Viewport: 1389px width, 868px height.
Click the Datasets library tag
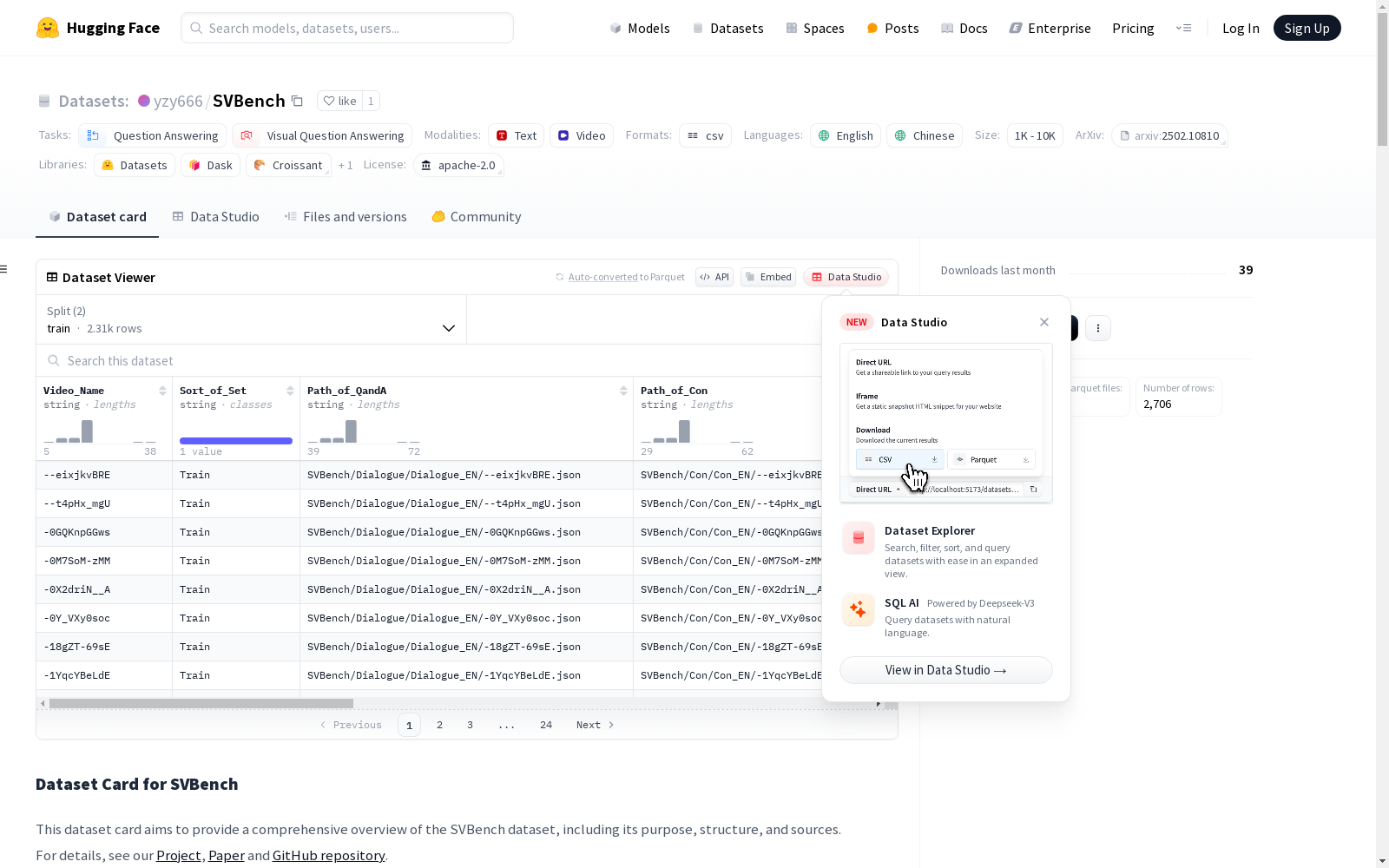[135, 165]
